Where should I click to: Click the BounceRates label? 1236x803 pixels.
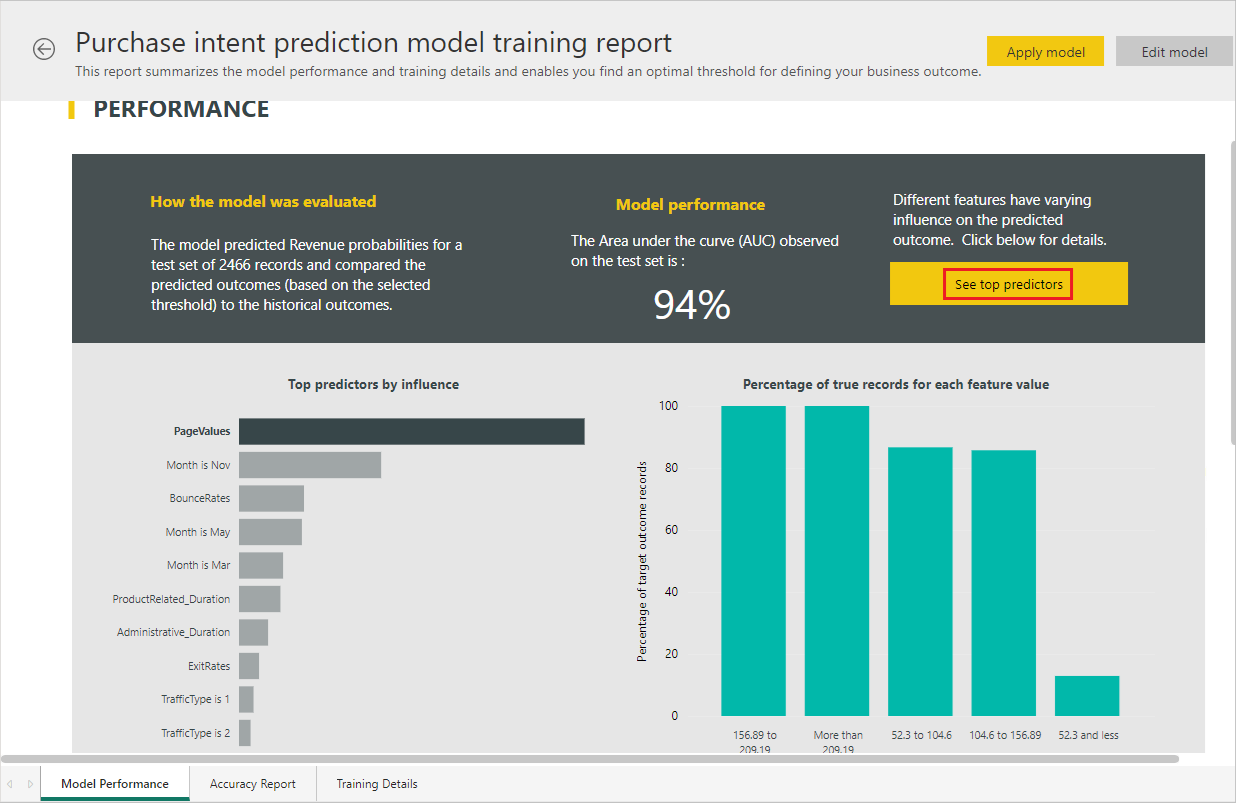point(200,498)
